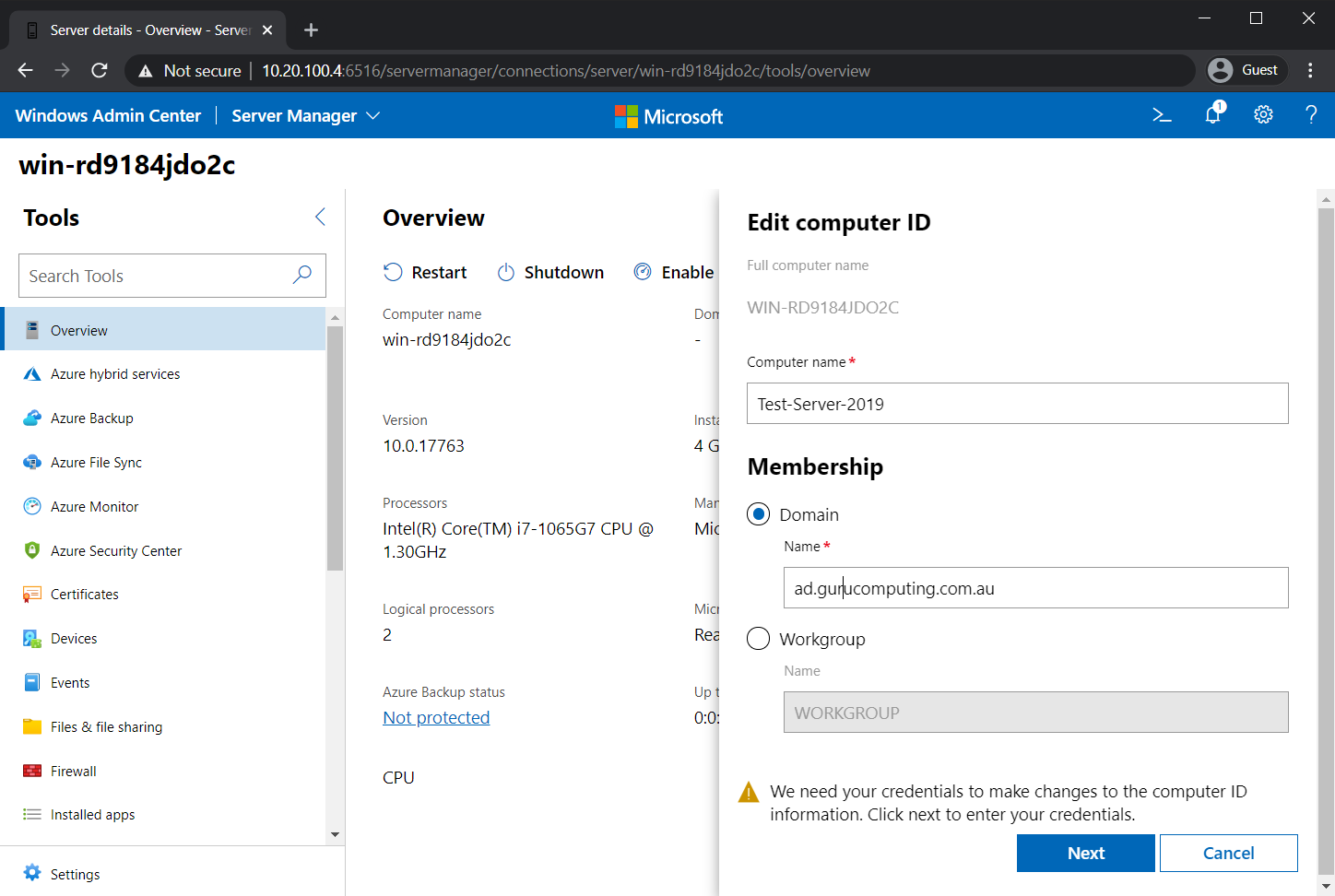Click the Cancel button
The image size is (1335, 896).
pos(1229,853)
